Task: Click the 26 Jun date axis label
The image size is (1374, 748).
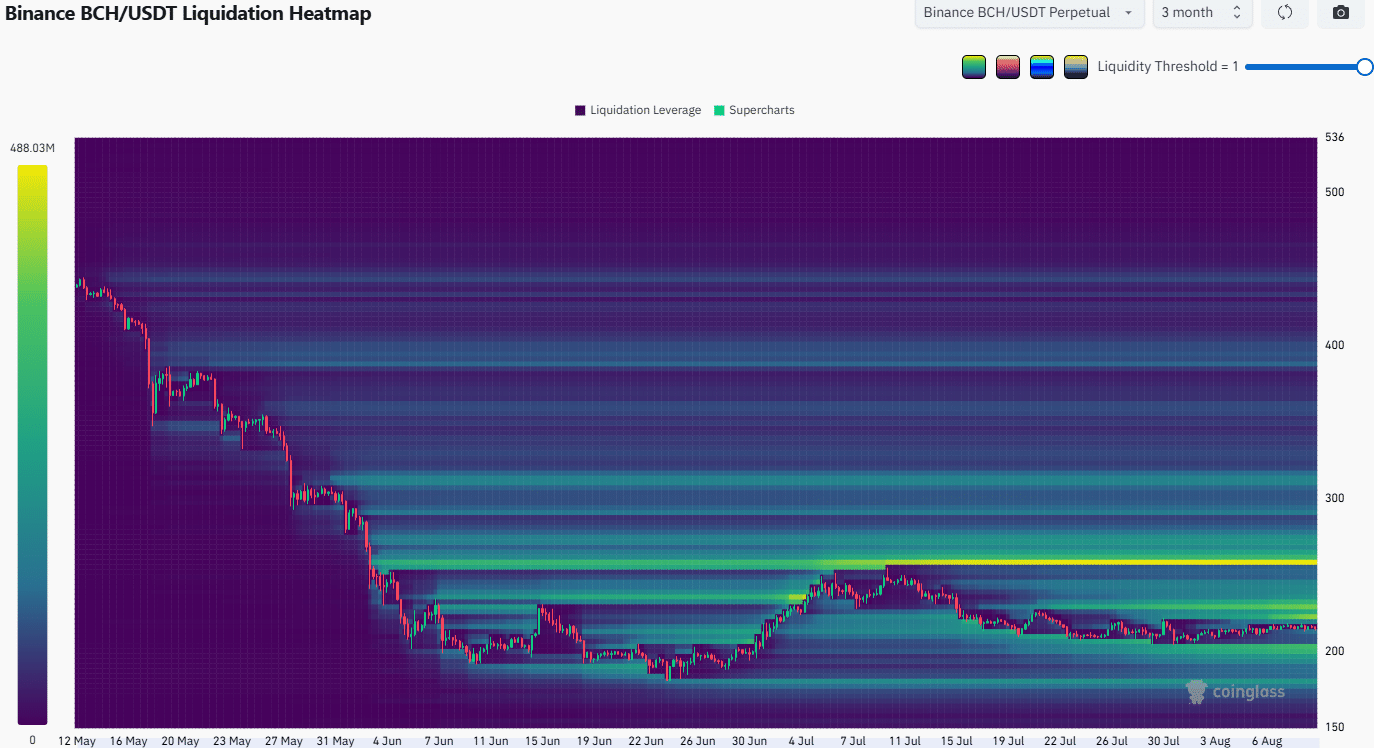Action: point(698,741)
